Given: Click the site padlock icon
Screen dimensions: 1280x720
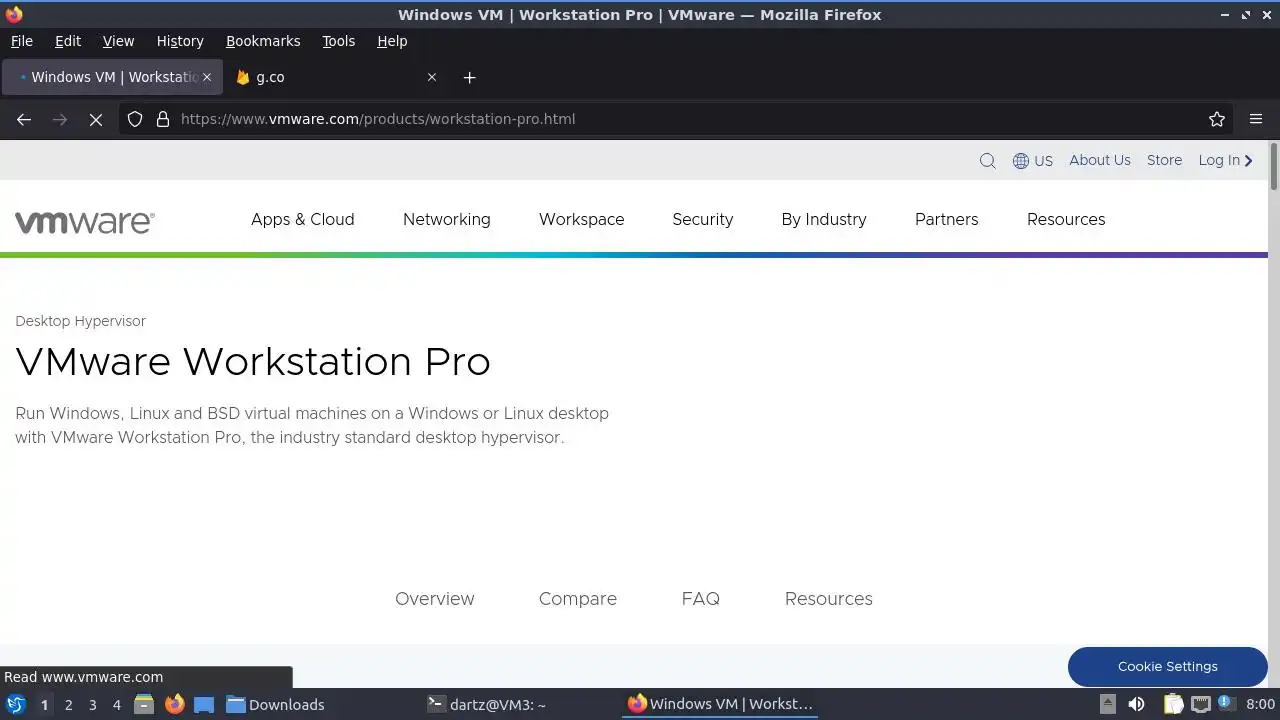Looking at the screenshot, I should pos(163,119).
